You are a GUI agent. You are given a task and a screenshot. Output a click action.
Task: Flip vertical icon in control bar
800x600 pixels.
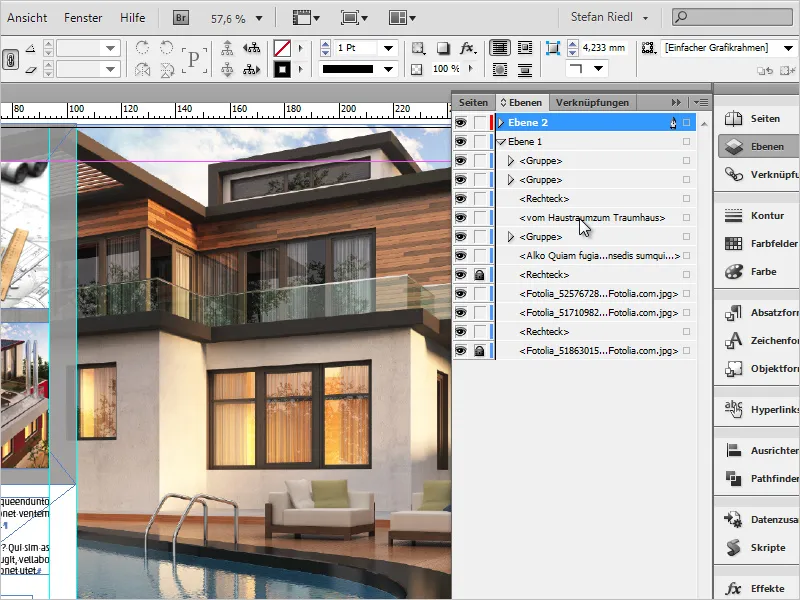click(x=167, y=69)
